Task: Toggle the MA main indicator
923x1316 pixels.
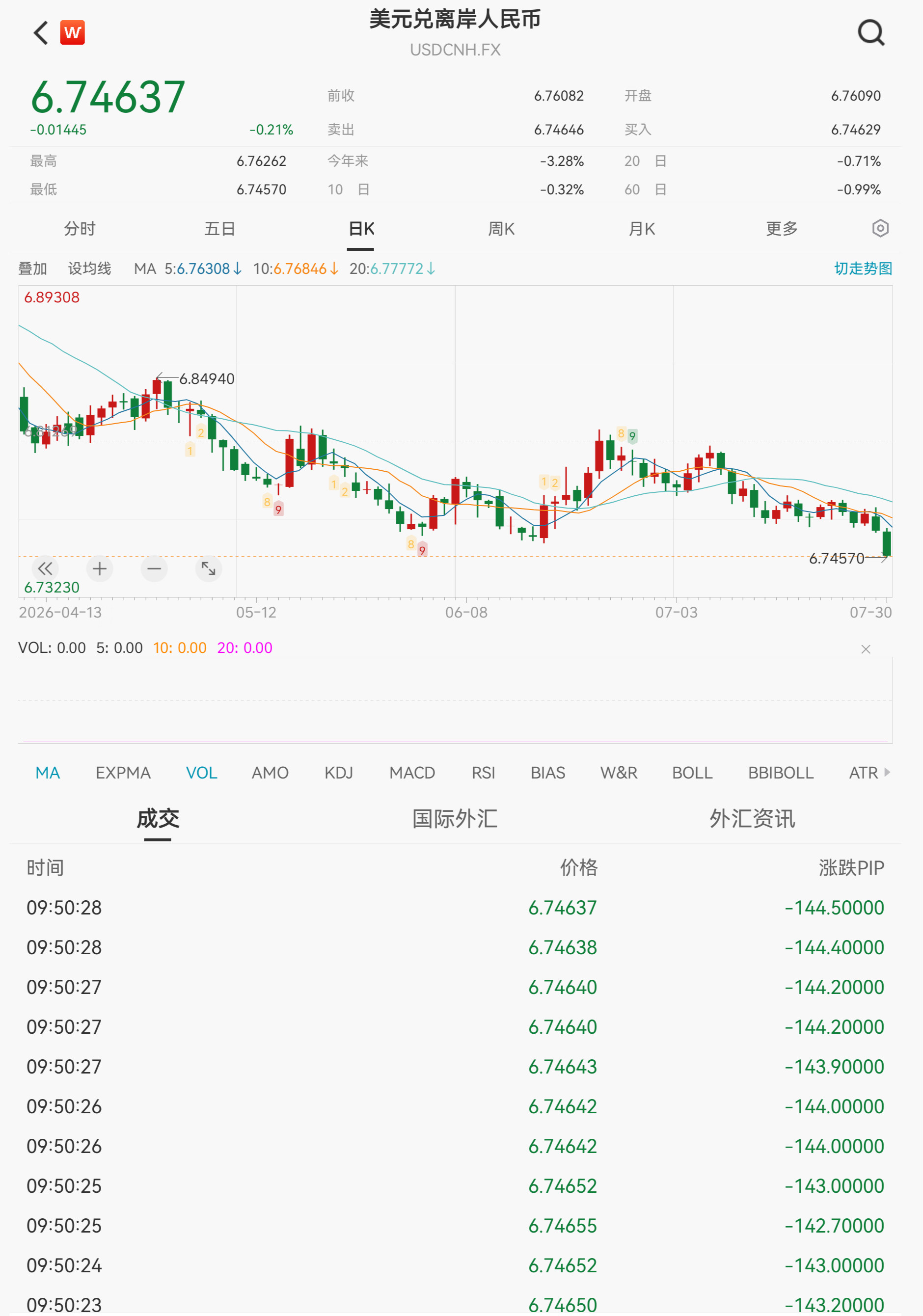Action: (48, 773)
